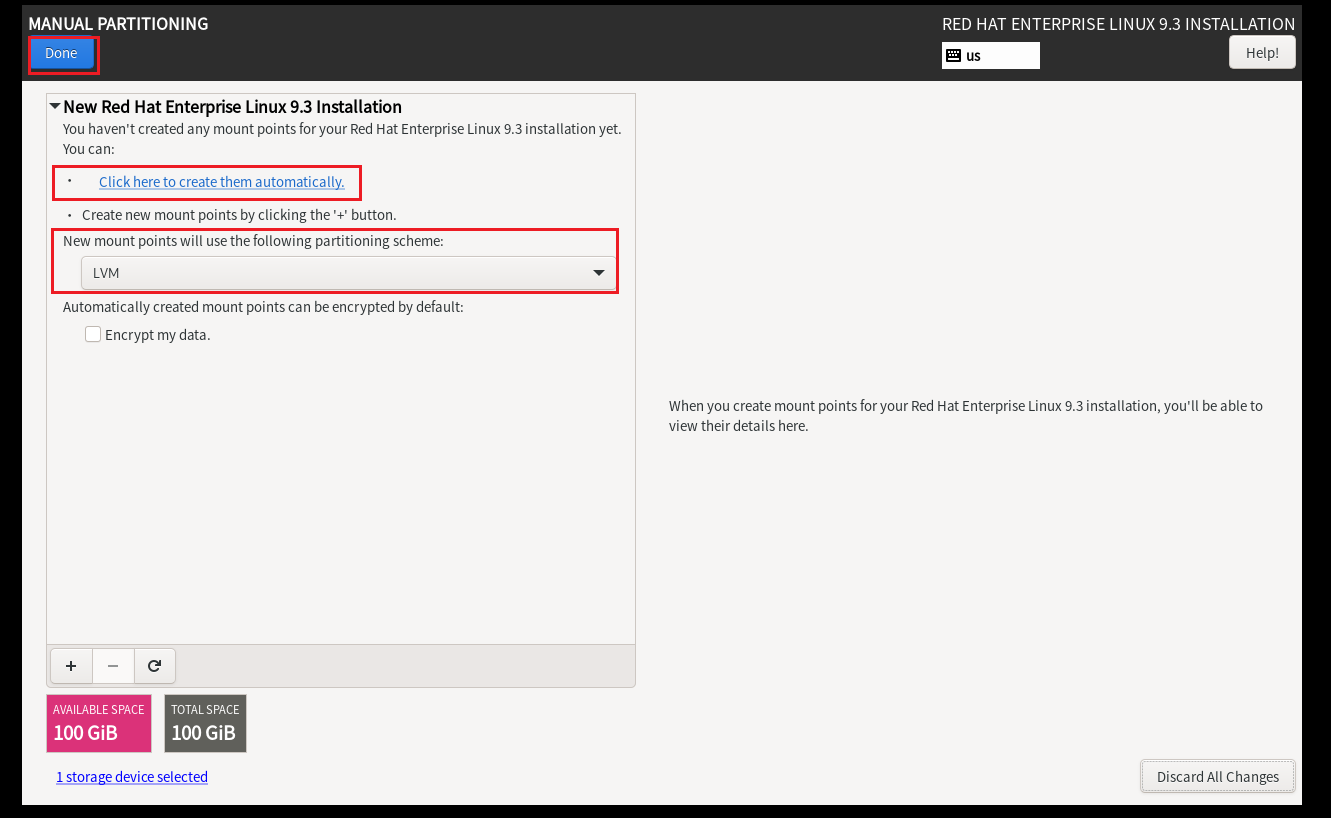Image resolution: width=1331 pixels, height=818 pixels.
Task: Click the Done button
Action: point(61,54)
